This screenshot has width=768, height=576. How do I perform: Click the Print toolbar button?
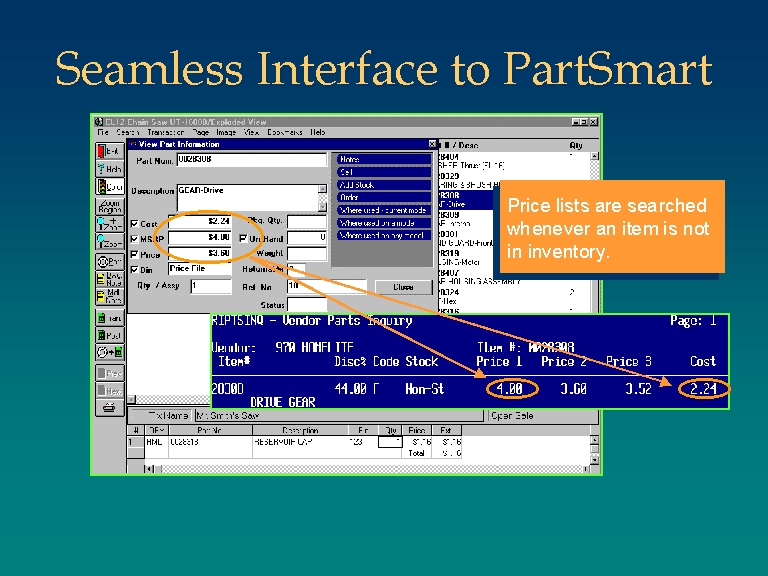click(x=110, y=261)
